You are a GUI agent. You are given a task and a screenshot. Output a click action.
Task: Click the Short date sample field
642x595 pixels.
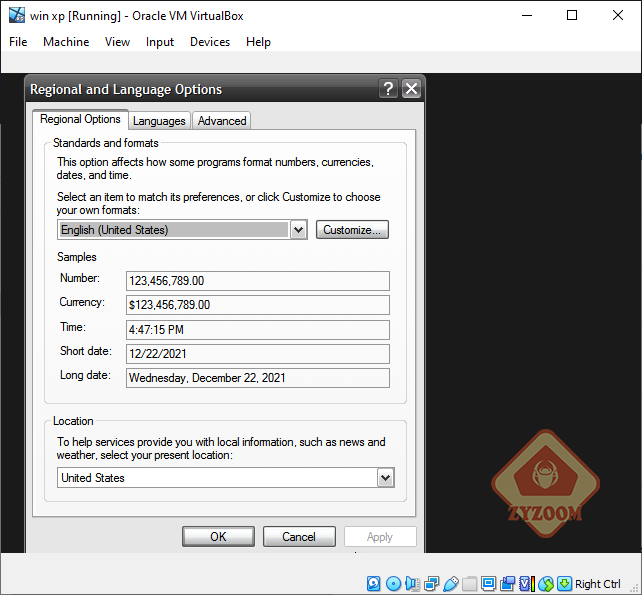point(258,354)
